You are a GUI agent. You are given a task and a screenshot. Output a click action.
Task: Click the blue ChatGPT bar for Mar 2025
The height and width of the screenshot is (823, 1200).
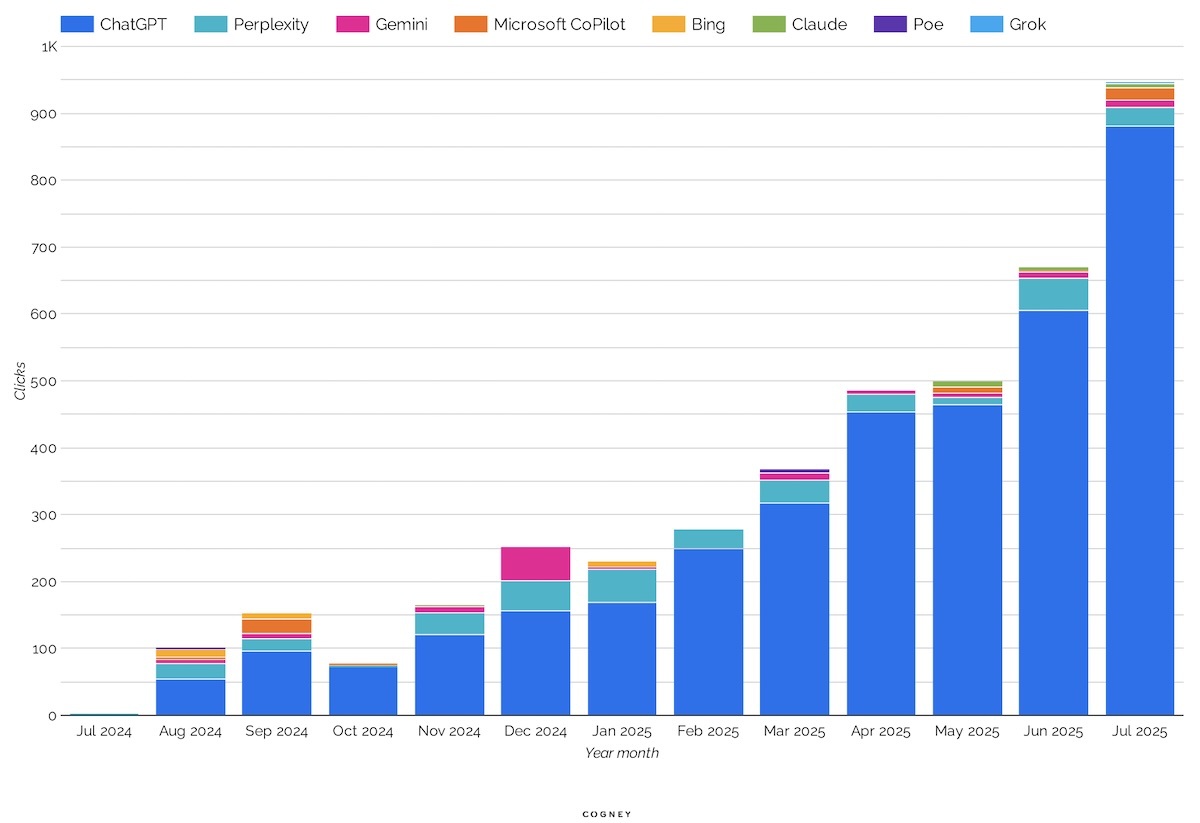click(795, 609)
